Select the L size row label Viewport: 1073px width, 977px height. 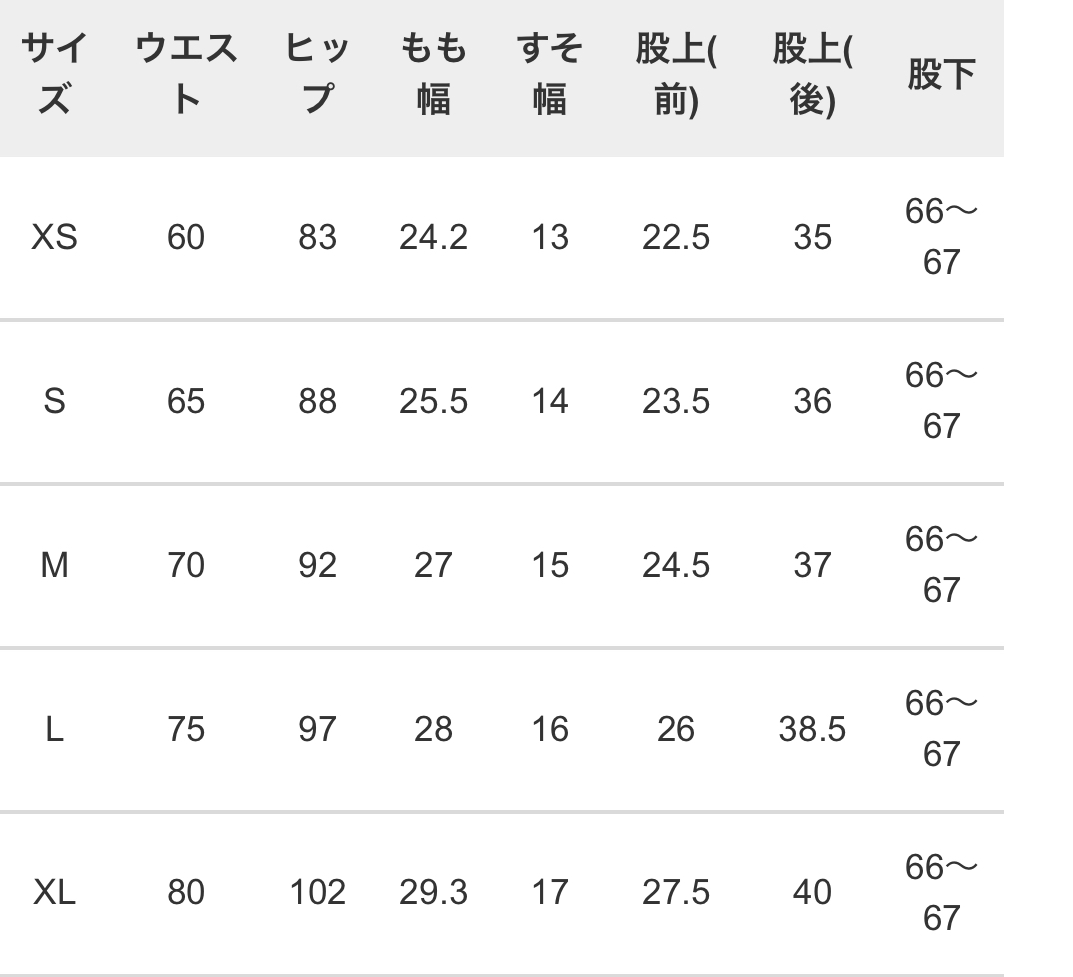coord(54,729)
